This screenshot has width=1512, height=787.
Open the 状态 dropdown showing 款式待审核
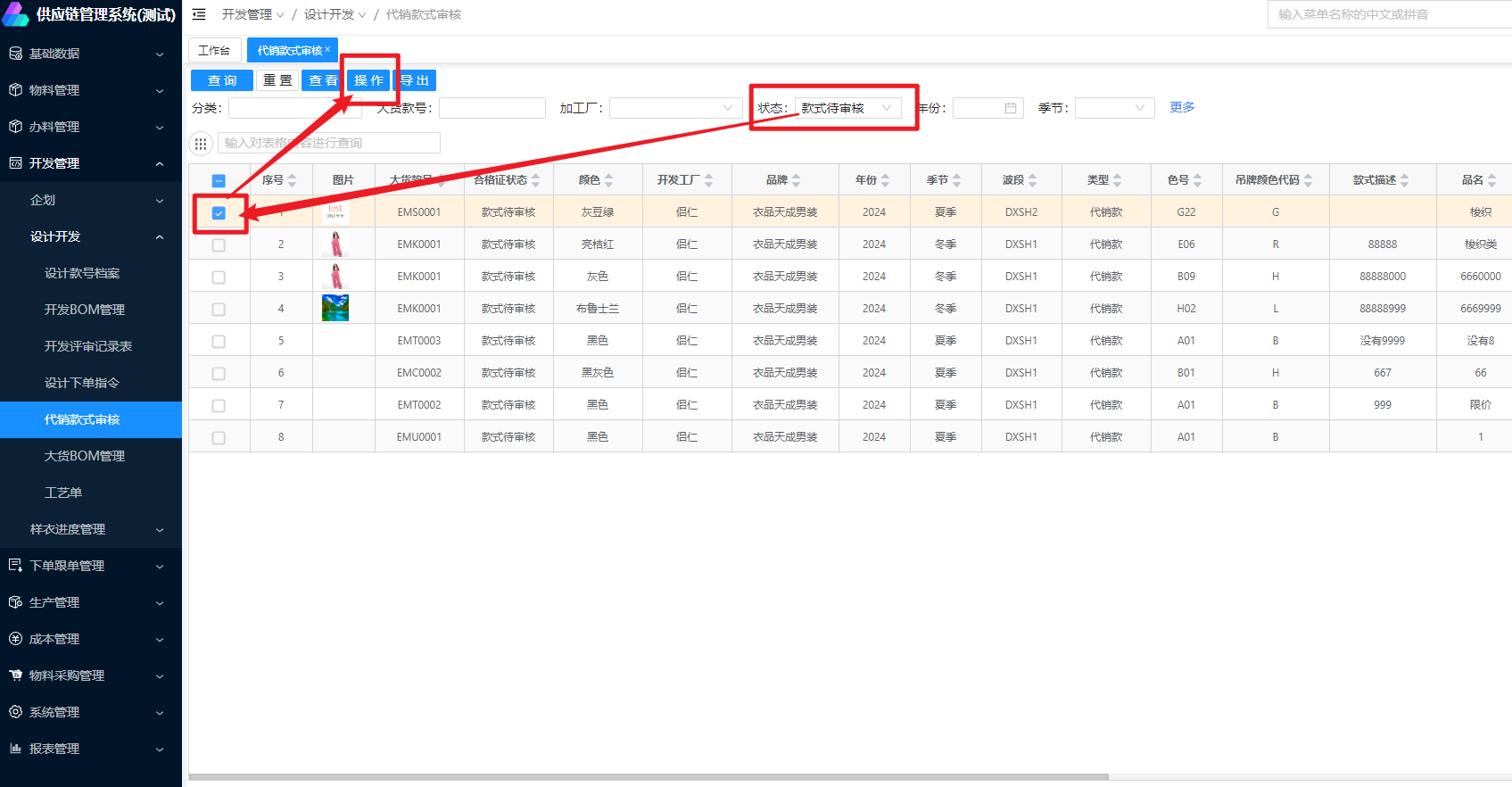(847, 108)
